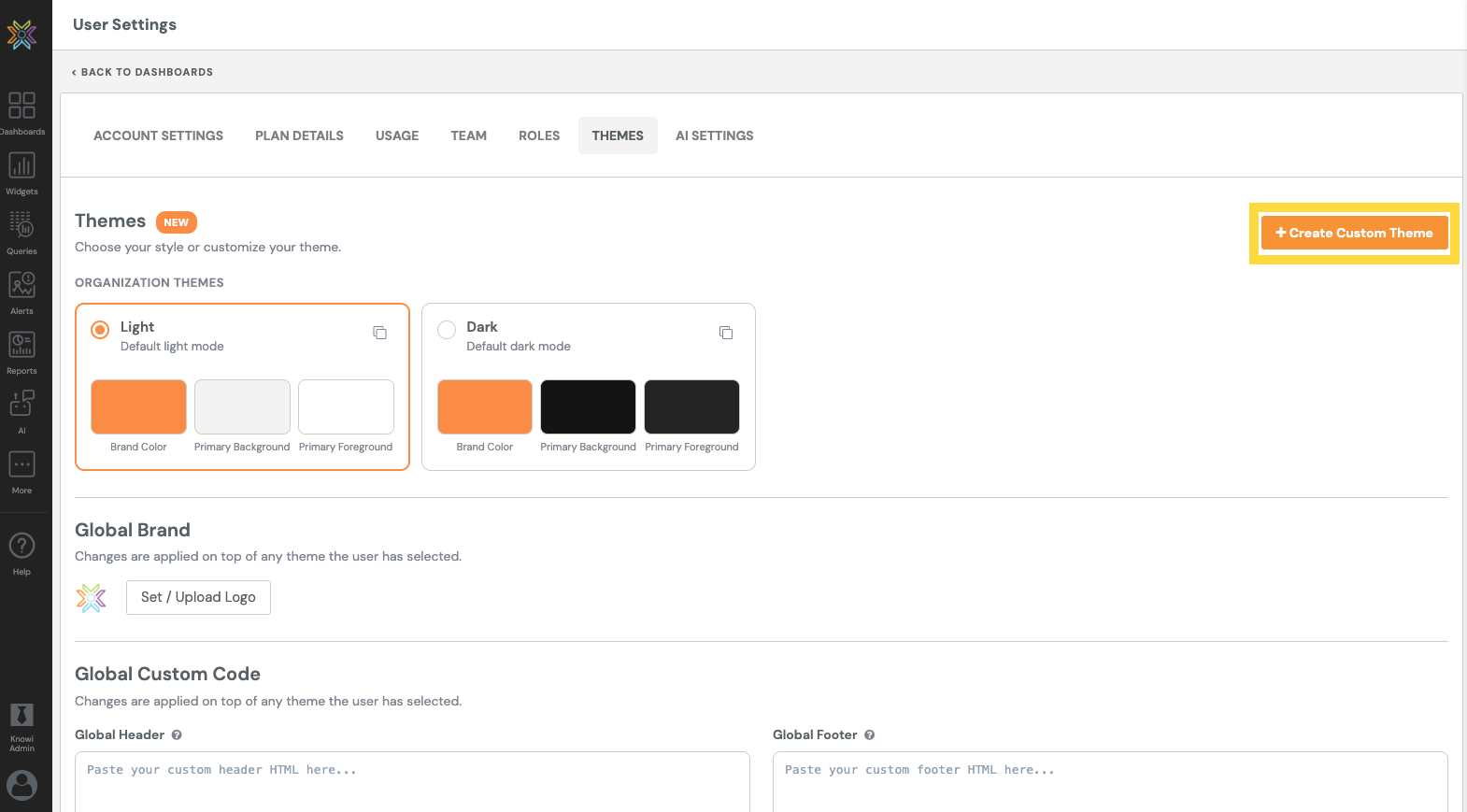Open the Widgets sidebar icon

click(x=21, y=165)
